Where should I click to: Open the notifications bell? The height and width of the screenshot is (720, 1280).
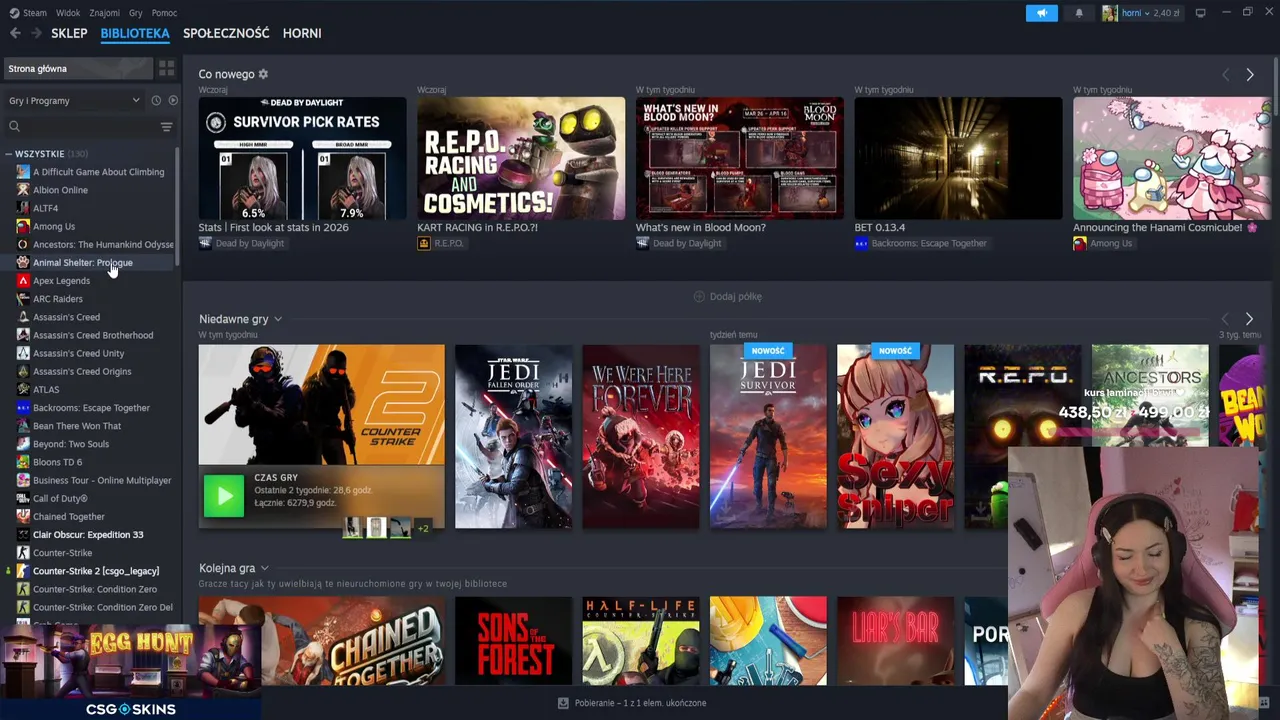pos(1079,13)
